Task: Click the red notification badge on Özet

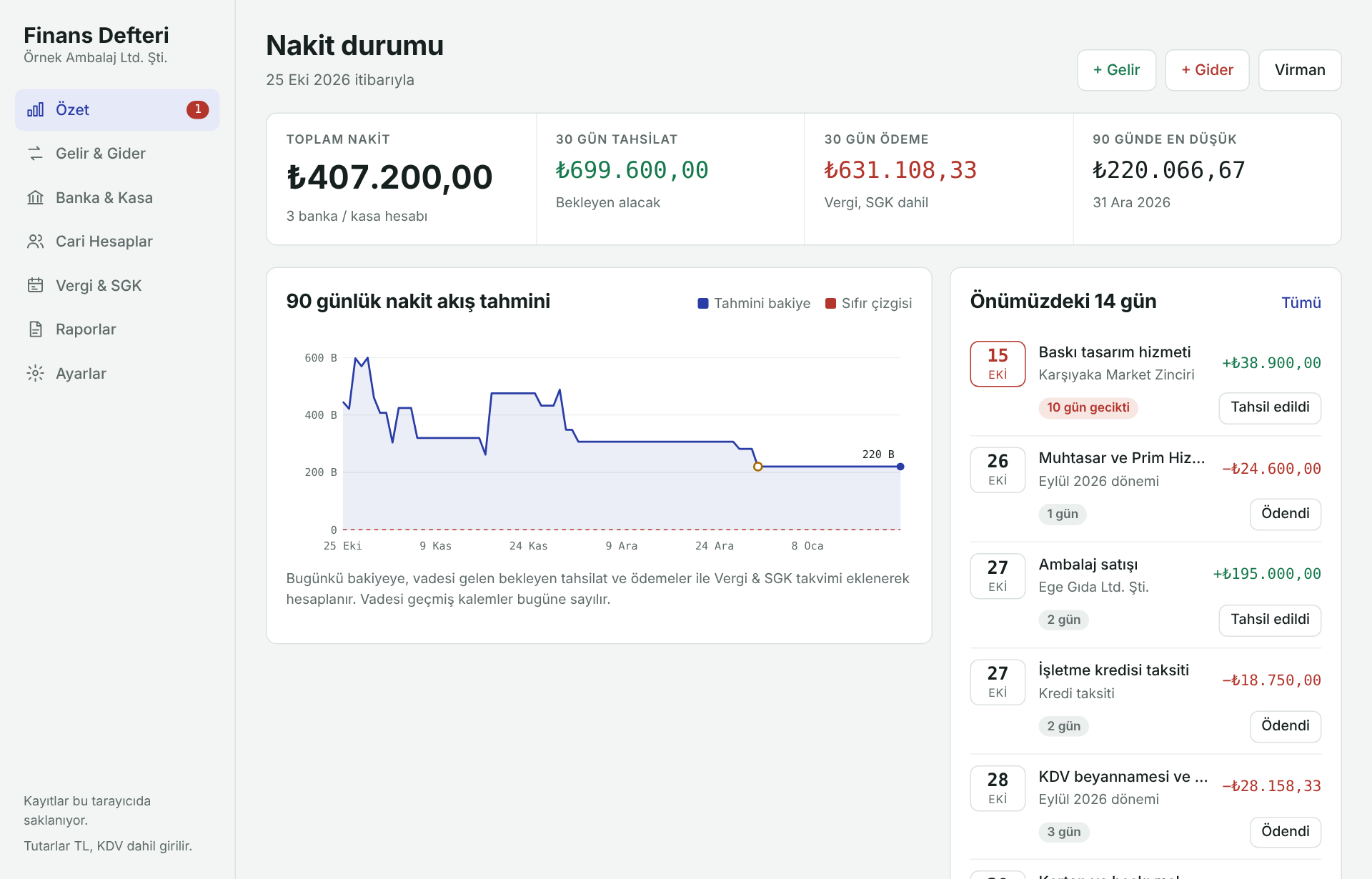Action: pos(198,109)
